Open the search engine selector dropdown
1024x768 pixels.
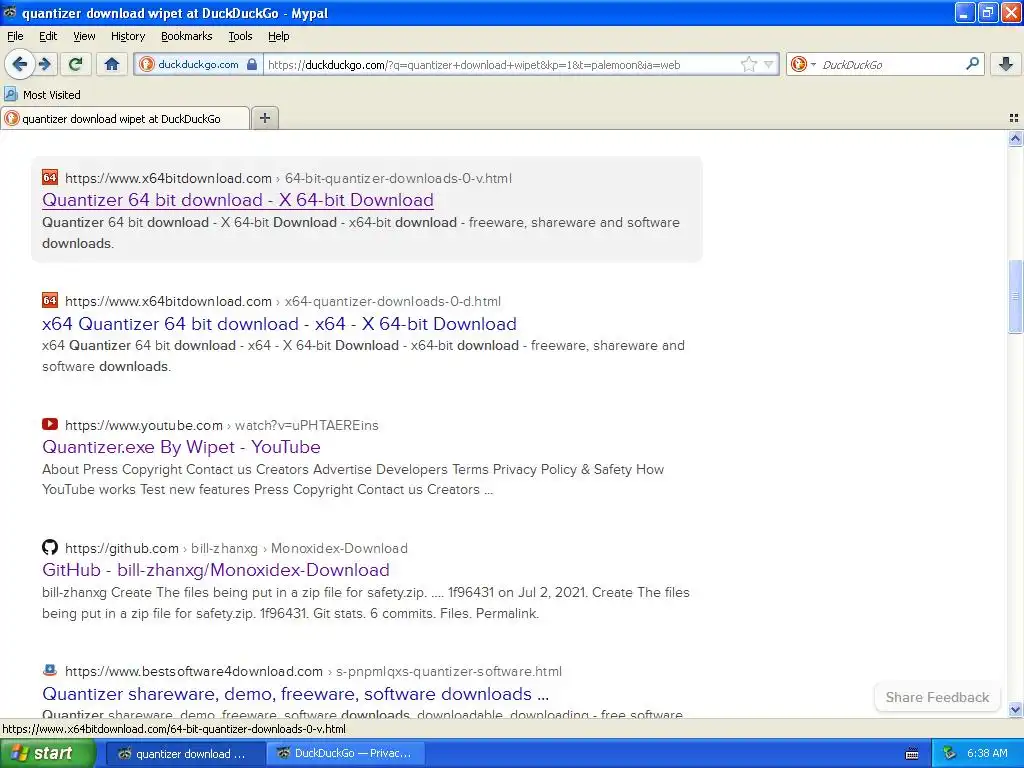803,64
